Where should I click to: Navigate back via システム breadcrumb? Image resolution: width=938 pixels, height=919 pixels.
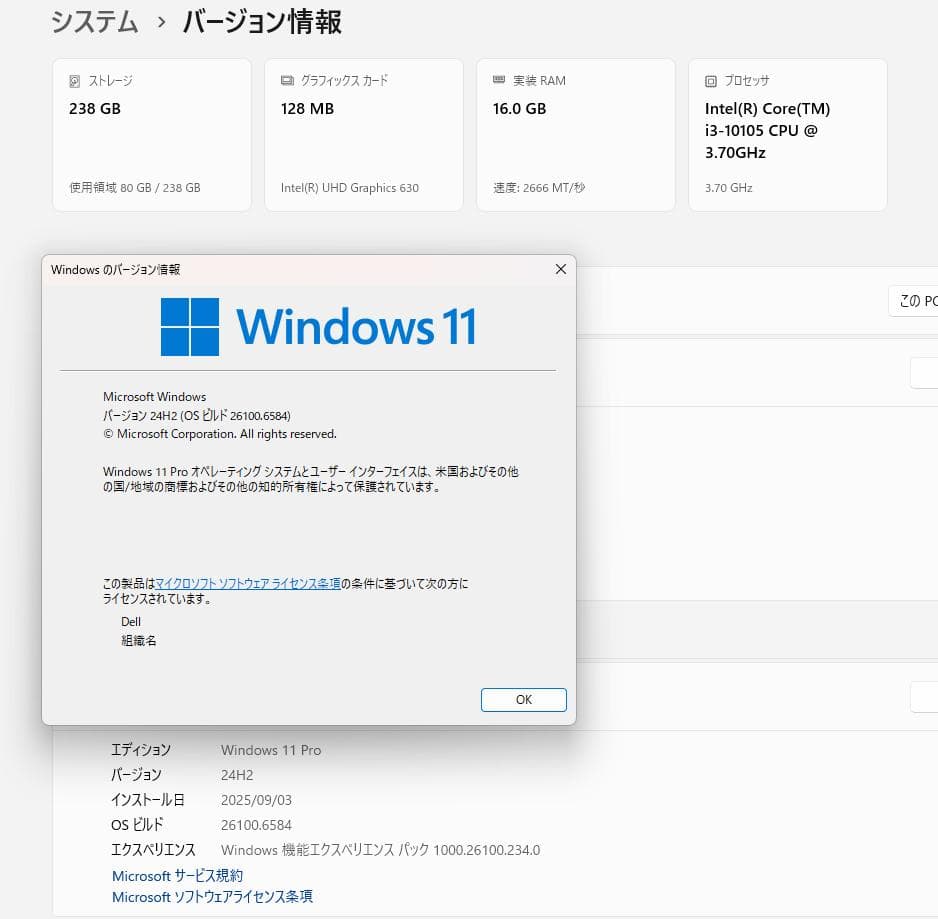[93, 22]
